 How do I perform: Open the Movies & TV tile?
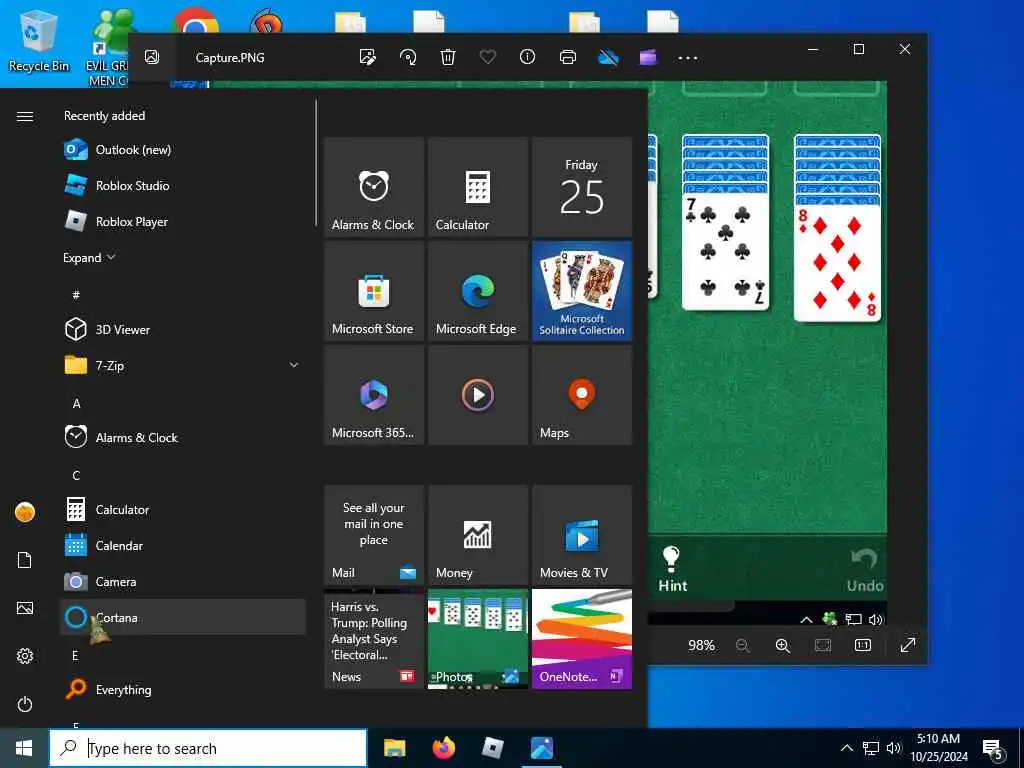pyautogui.click(x=582, y=535)
